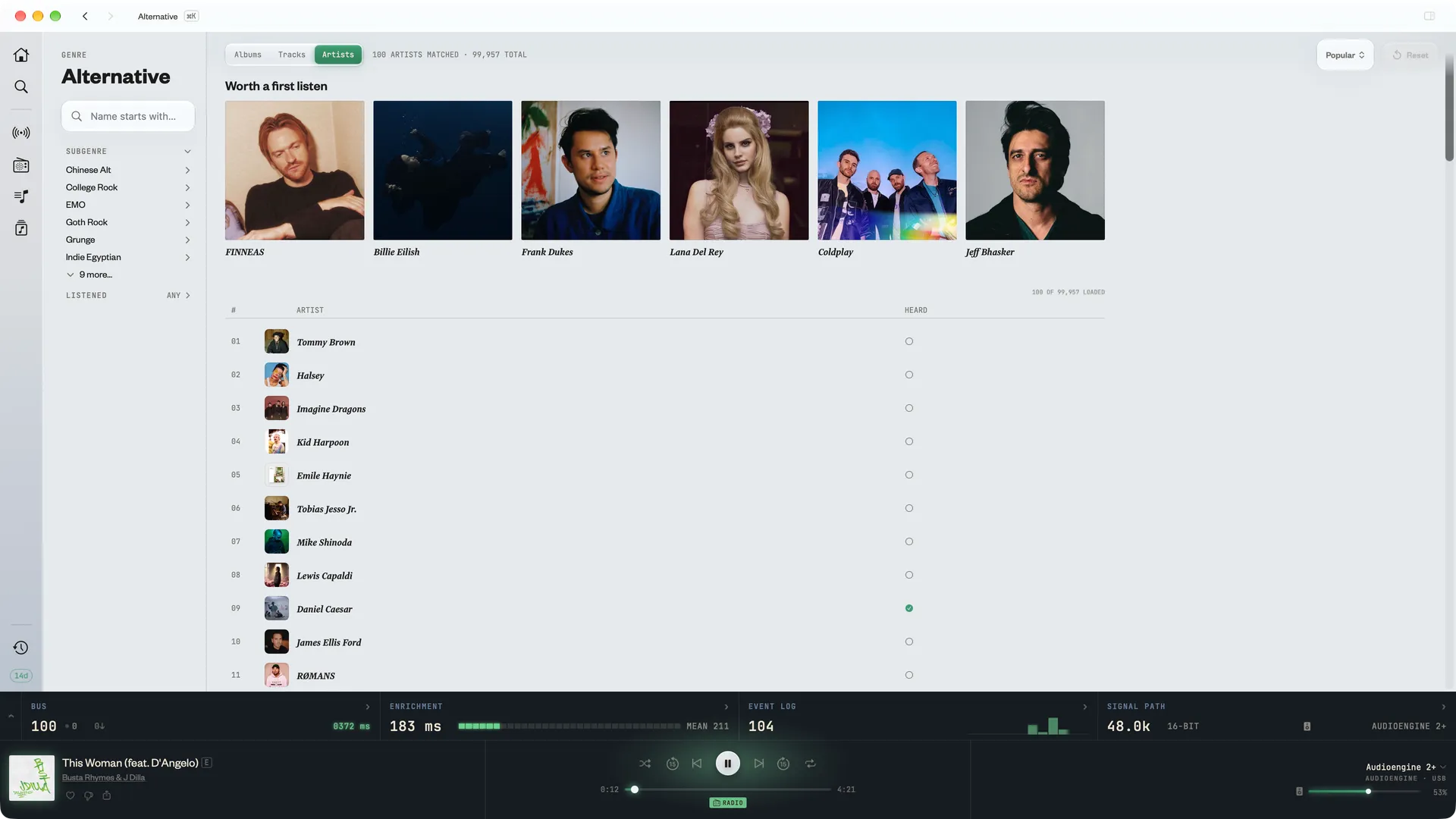
Task: Rewind 15 seconds
Action: [x=672, y=764]
